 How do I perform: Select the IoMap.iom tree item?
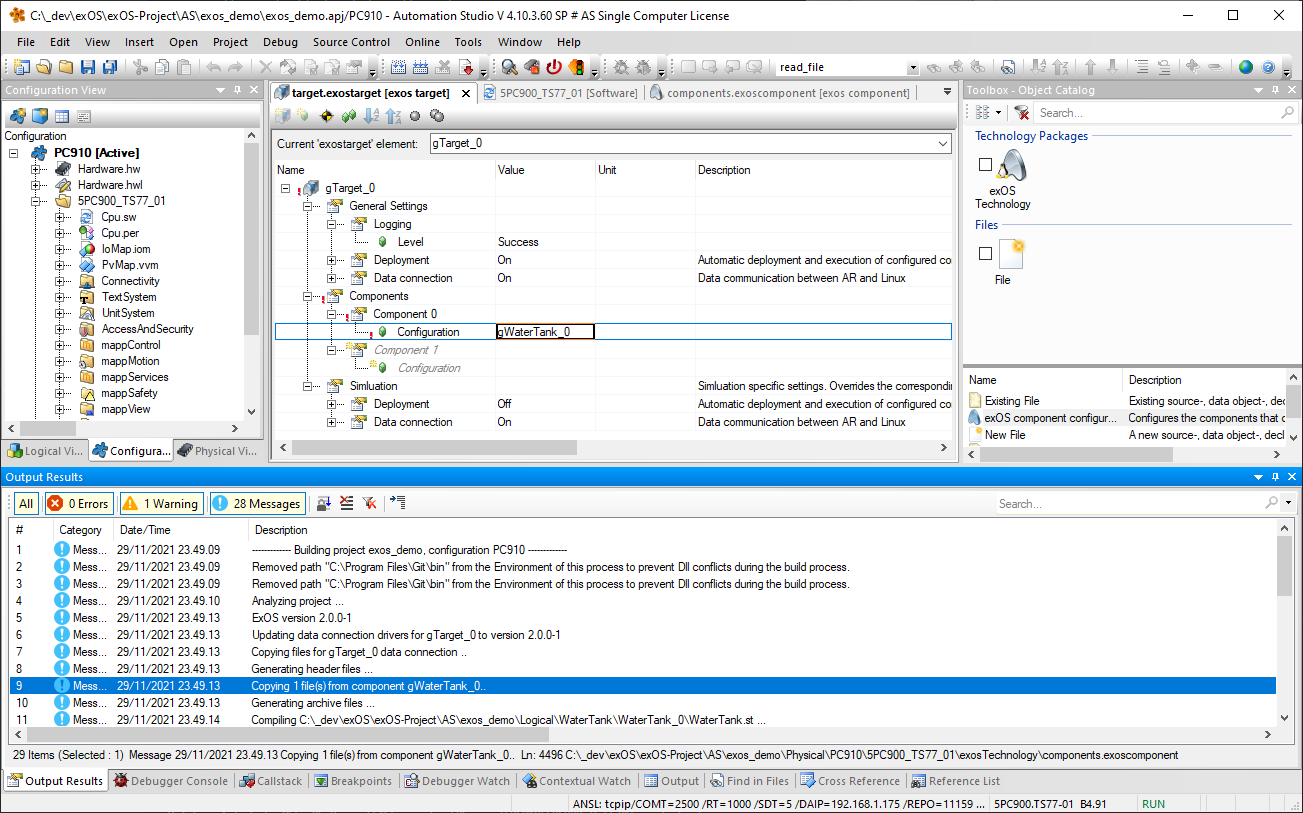click(x=125, y=249)
